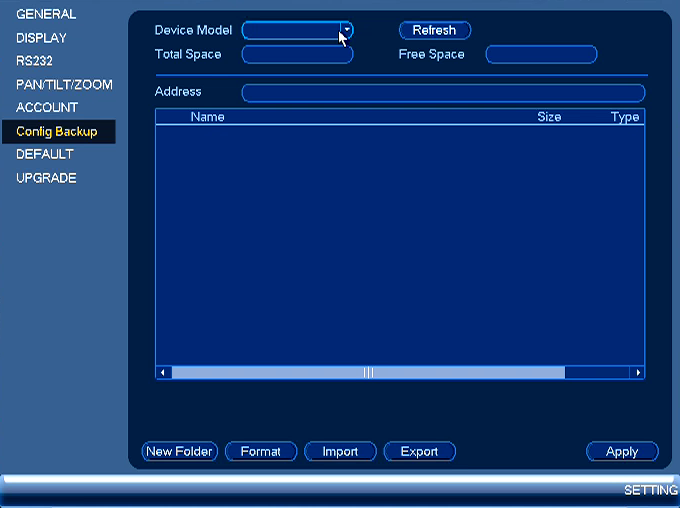Click the Format button
The image size is (680, 508).
coord(261,451)
